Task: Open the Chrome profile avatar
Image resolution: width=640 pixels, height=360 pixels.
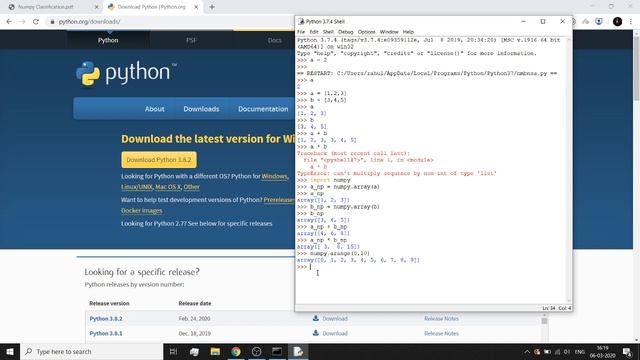Action: (618, 22)
